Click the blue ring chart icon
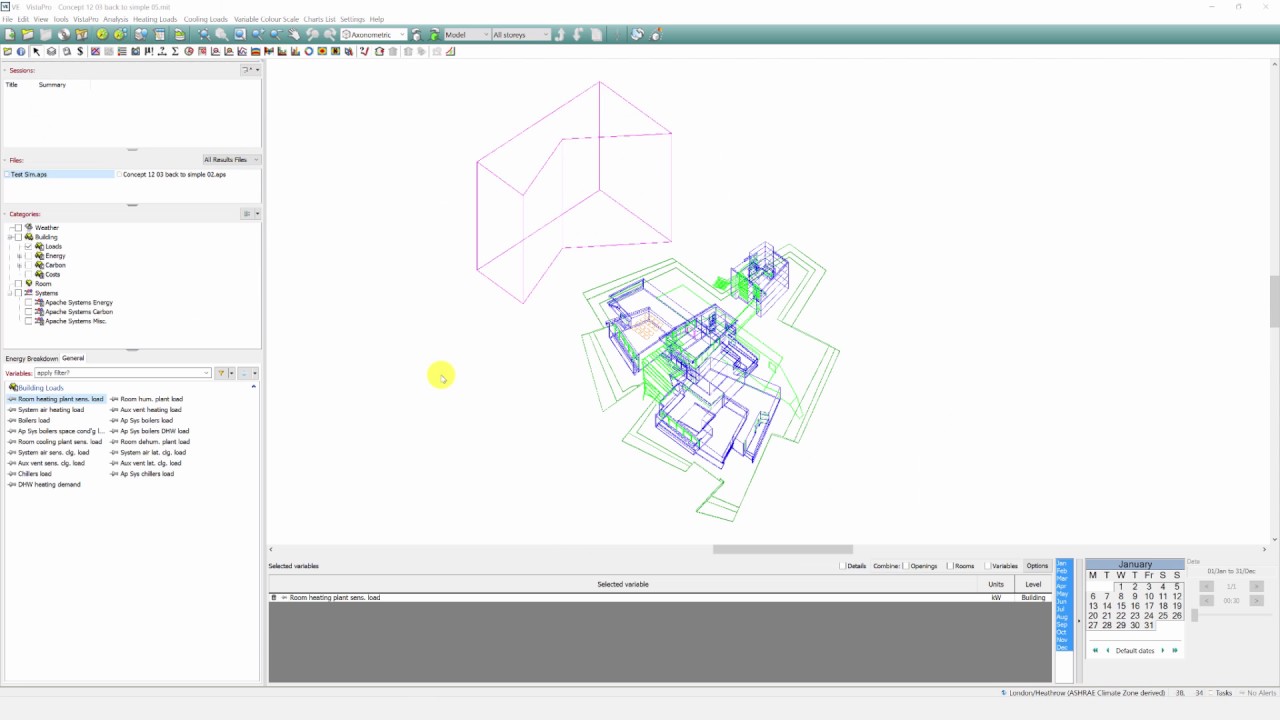The image size is (1280, 720). point(309,51)
